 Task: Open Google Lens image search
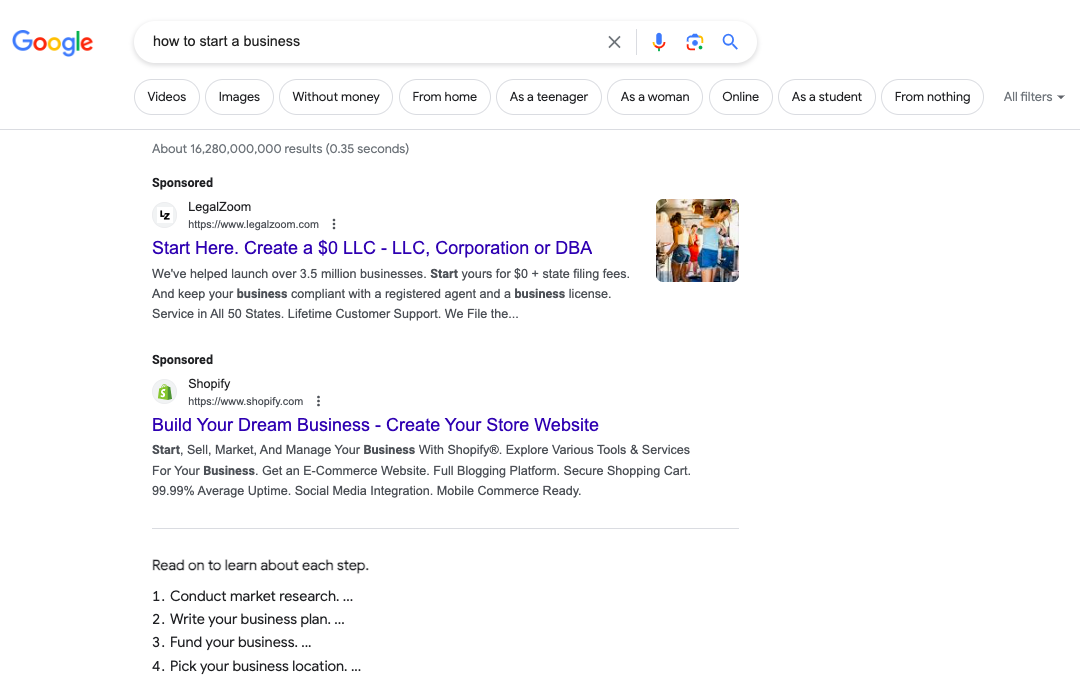pyautogui.click(x=694, y=42)
